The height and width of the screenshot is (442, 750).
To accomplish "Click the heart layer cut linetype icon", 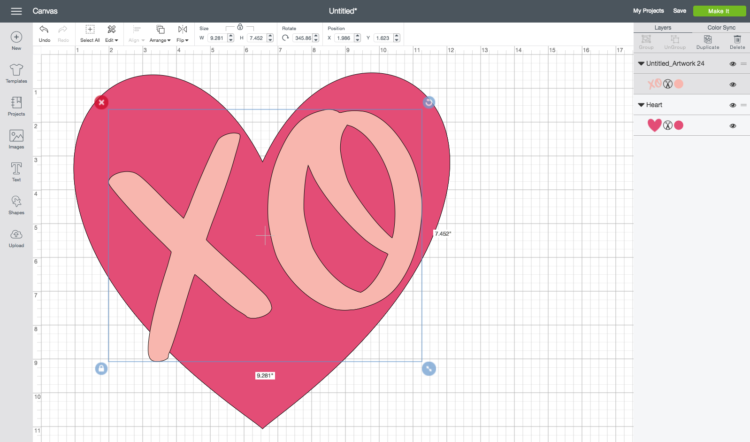I will [668, 125].
